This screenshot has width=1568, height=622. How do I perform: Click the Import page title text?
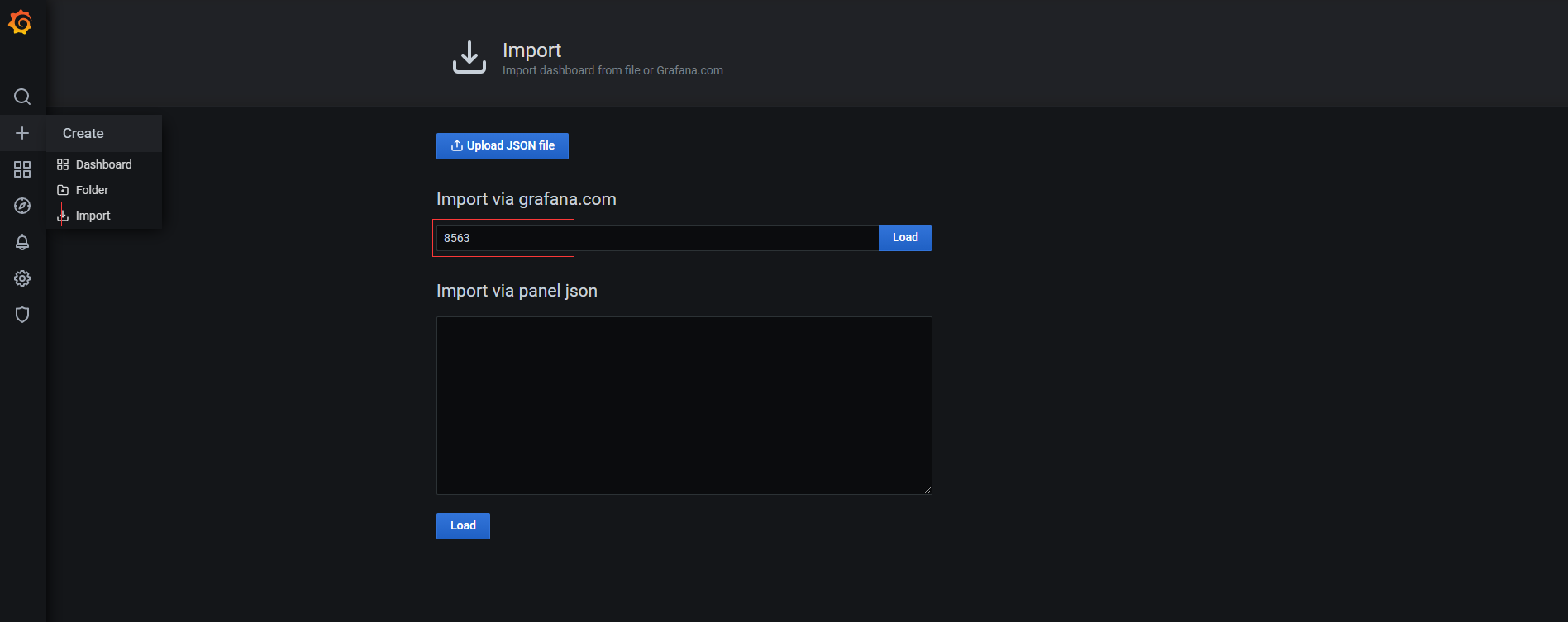tap(531, 50)
